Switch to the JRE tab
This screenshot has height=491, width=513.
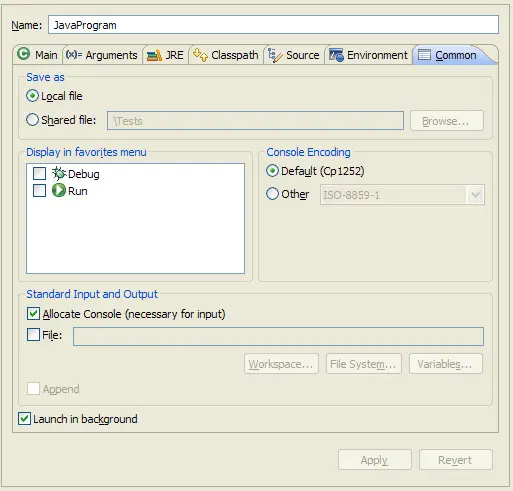tap(165, 55)
